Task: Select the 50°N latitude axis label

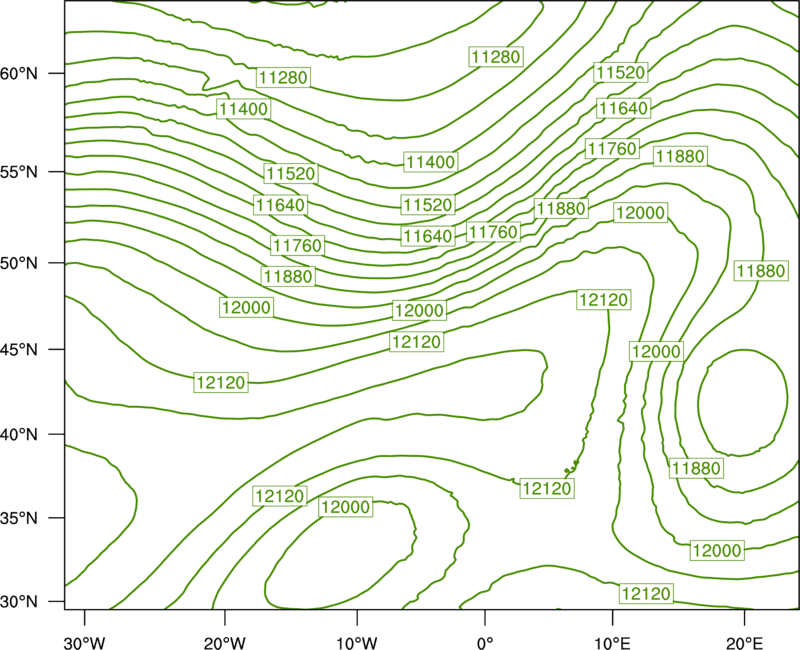Action: click(x=19, y=263)
